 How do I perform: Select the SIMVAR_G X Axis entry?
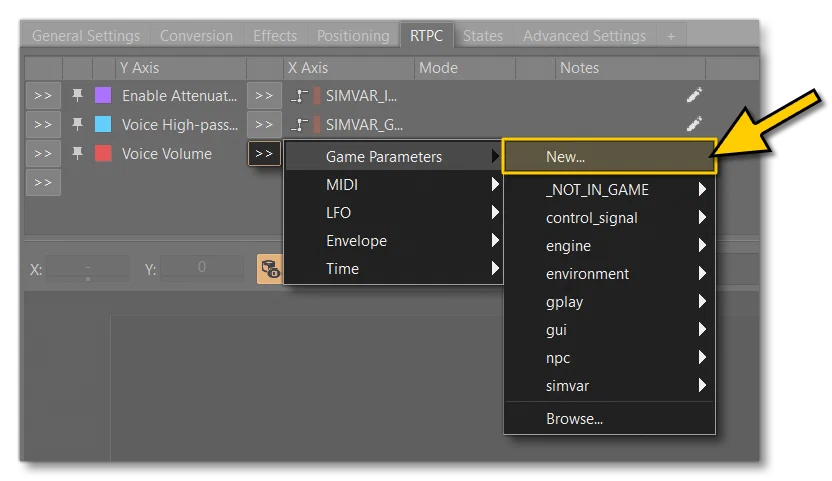pyautogui.click(x=364, y=125)
